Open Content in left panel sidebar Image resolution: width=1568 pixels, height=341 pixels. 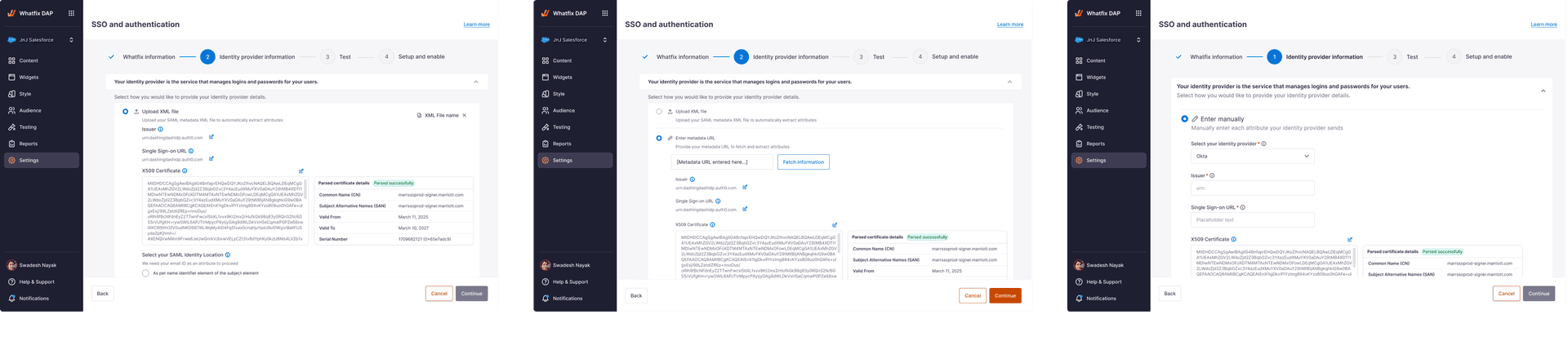[42, 60]
